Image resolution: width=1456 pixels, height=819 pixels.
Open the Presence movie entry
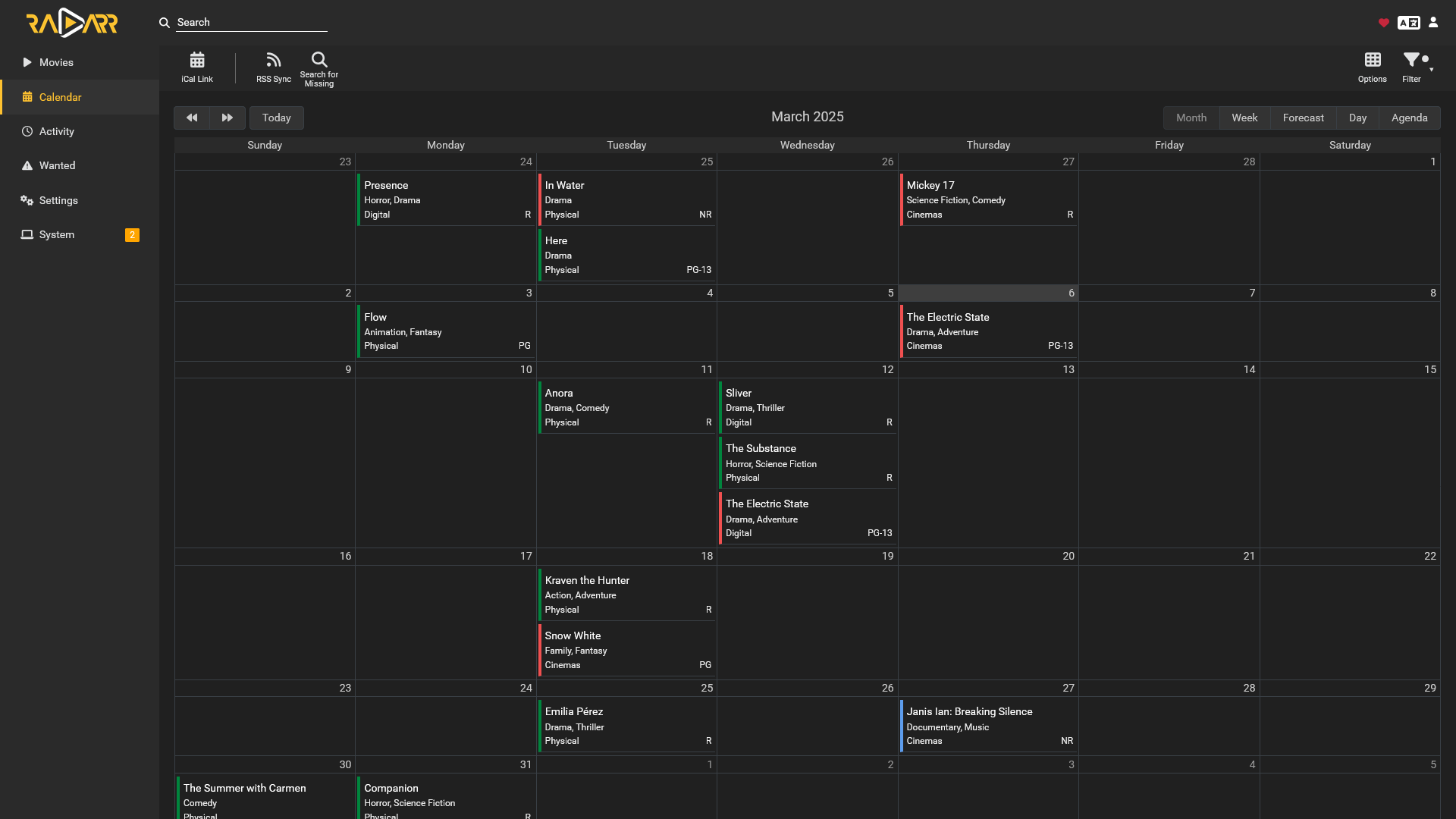click(x=446, y=199)
